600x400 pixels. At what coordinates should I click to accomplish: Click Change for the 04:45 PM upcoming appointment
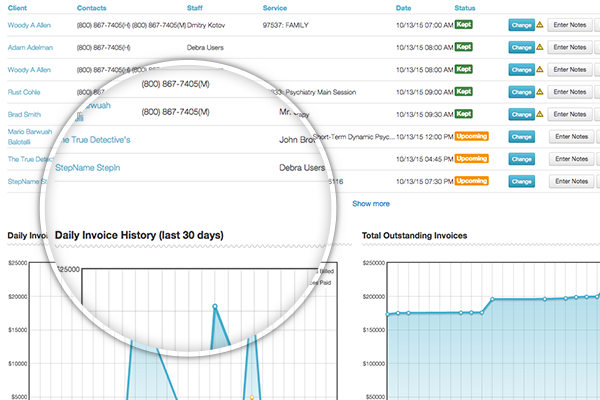pyautogui.click(x=522, y=159)
